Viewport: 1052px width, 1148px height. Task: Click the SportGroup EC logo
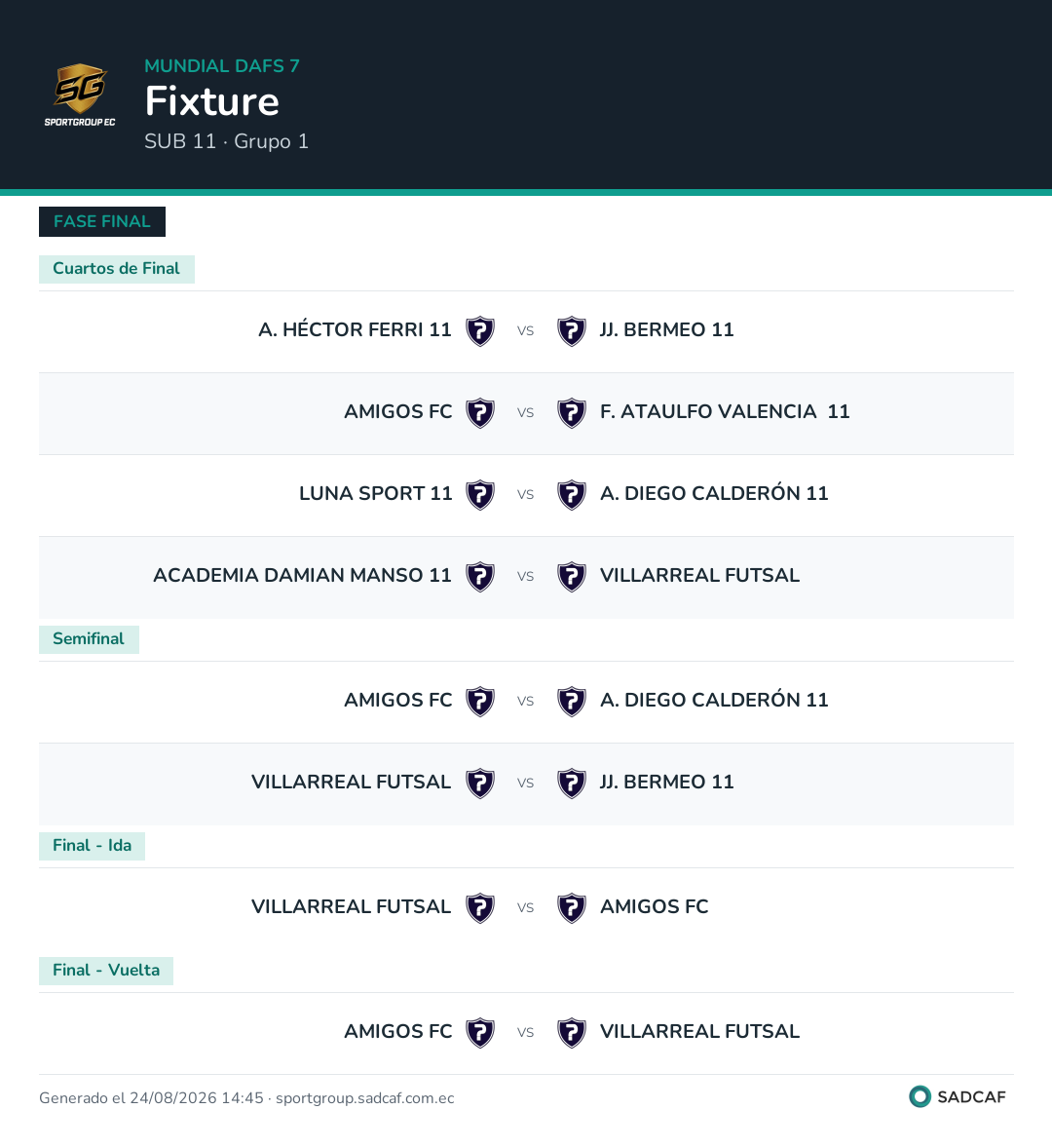coord(80,96)
